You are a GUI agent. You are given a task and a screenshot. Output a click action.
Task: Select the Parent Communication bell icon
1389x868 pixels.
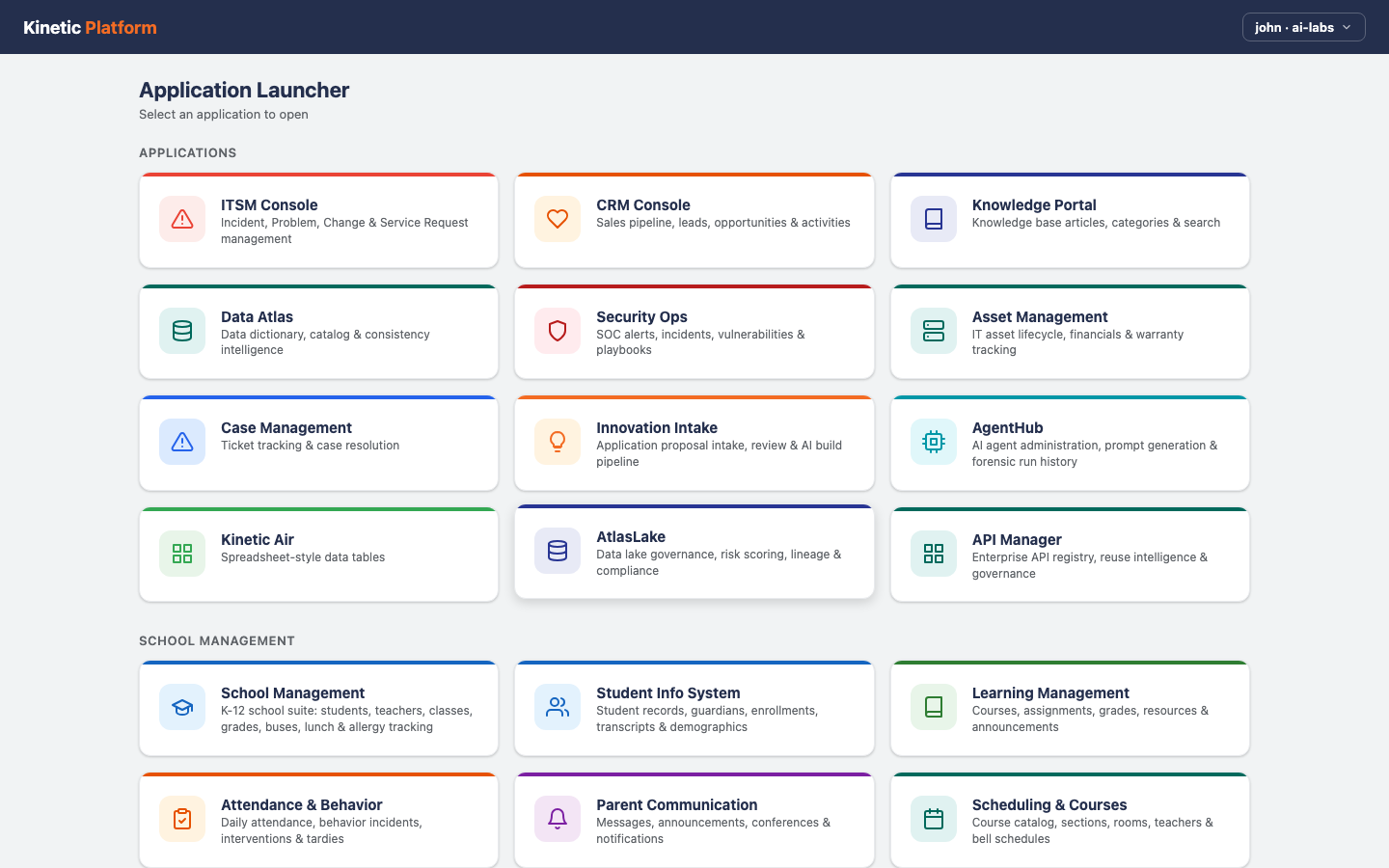(x=558, y=818)
